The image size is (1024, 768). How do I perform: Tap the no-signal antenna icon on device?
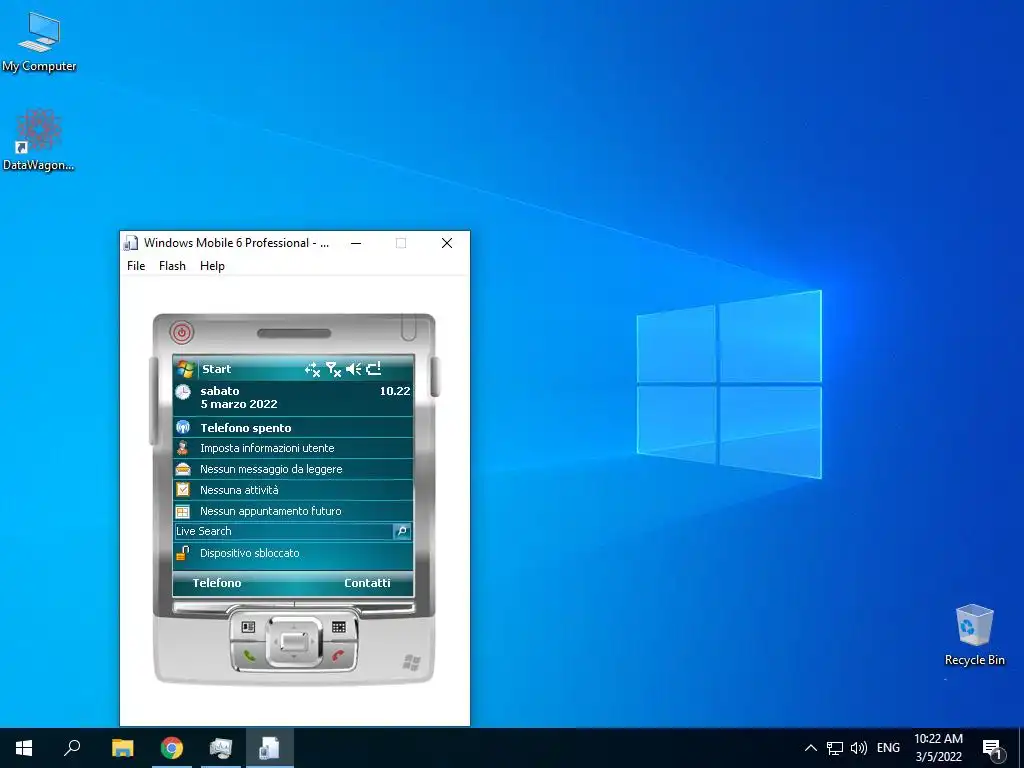[333, 370]
